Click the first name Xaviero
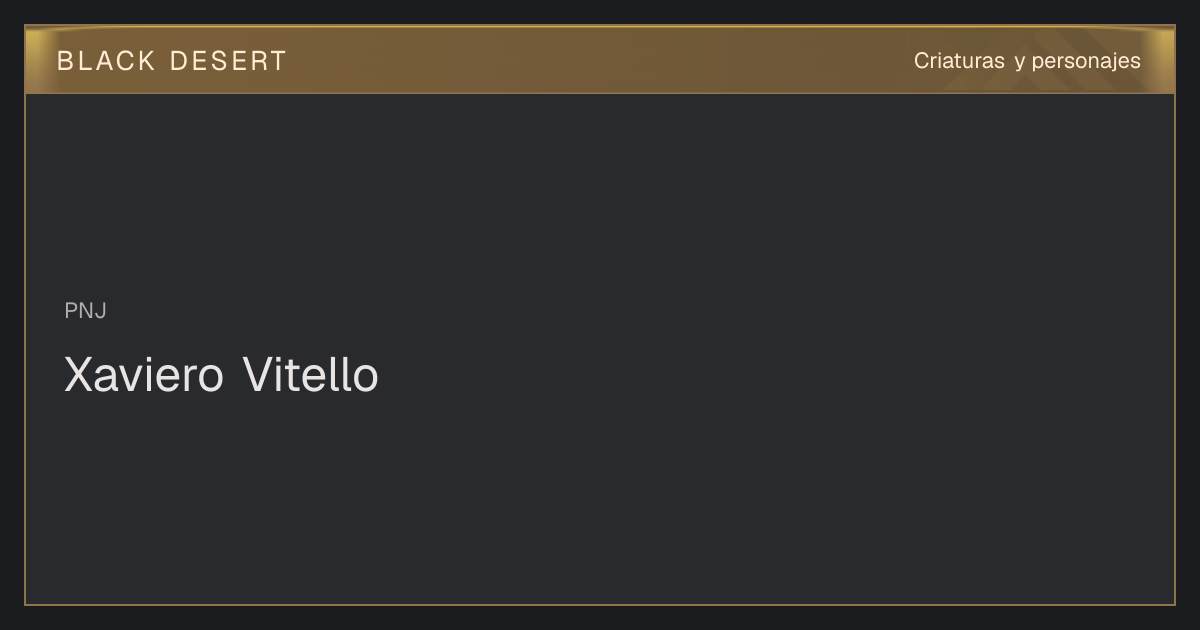 point(144,375)
